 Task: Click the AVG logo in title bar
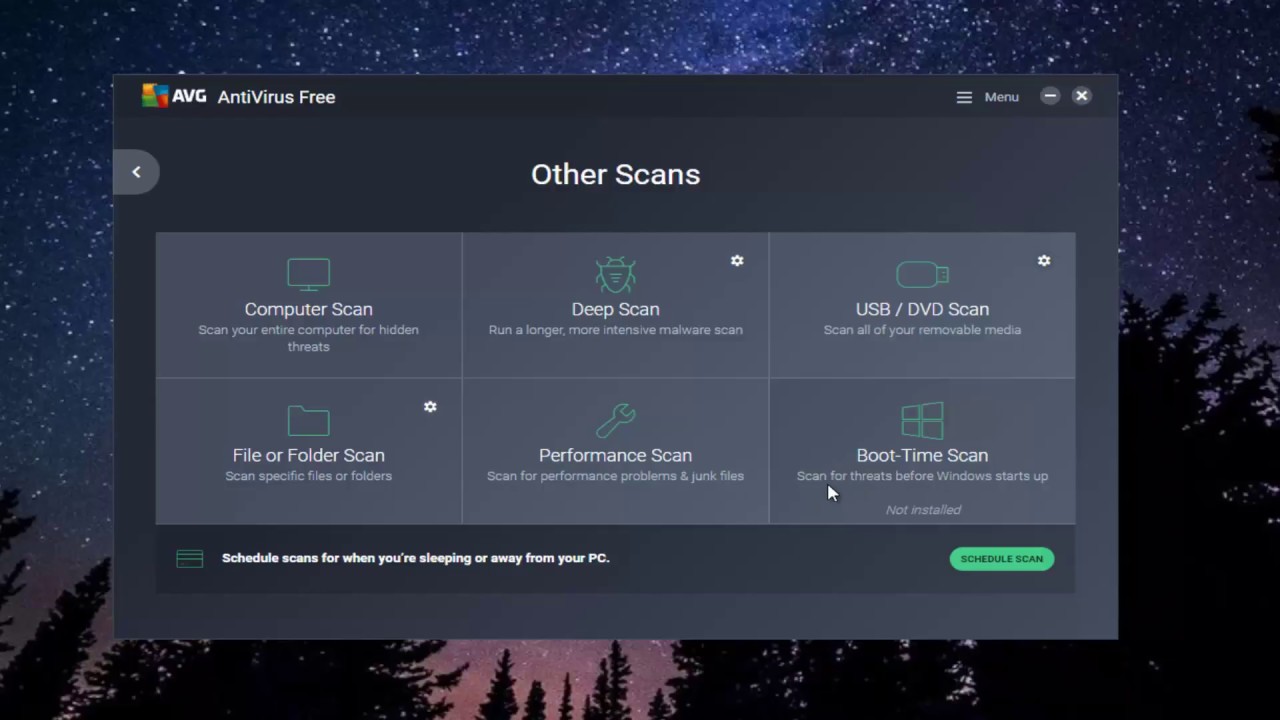point(174,96)
